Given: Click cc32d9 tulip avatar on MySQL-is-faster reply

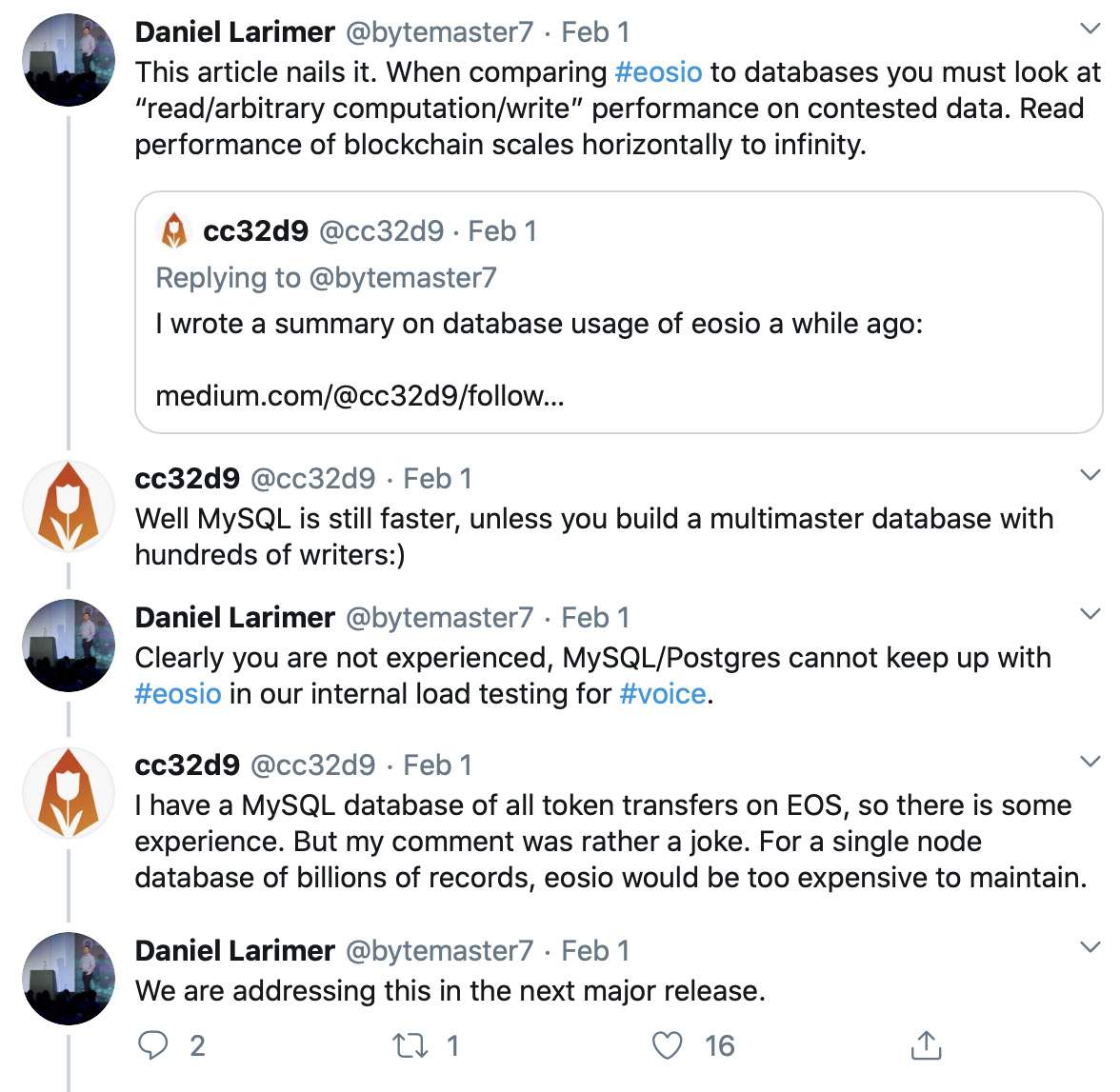Looking at the screenshot, I should tap(69, 506).
